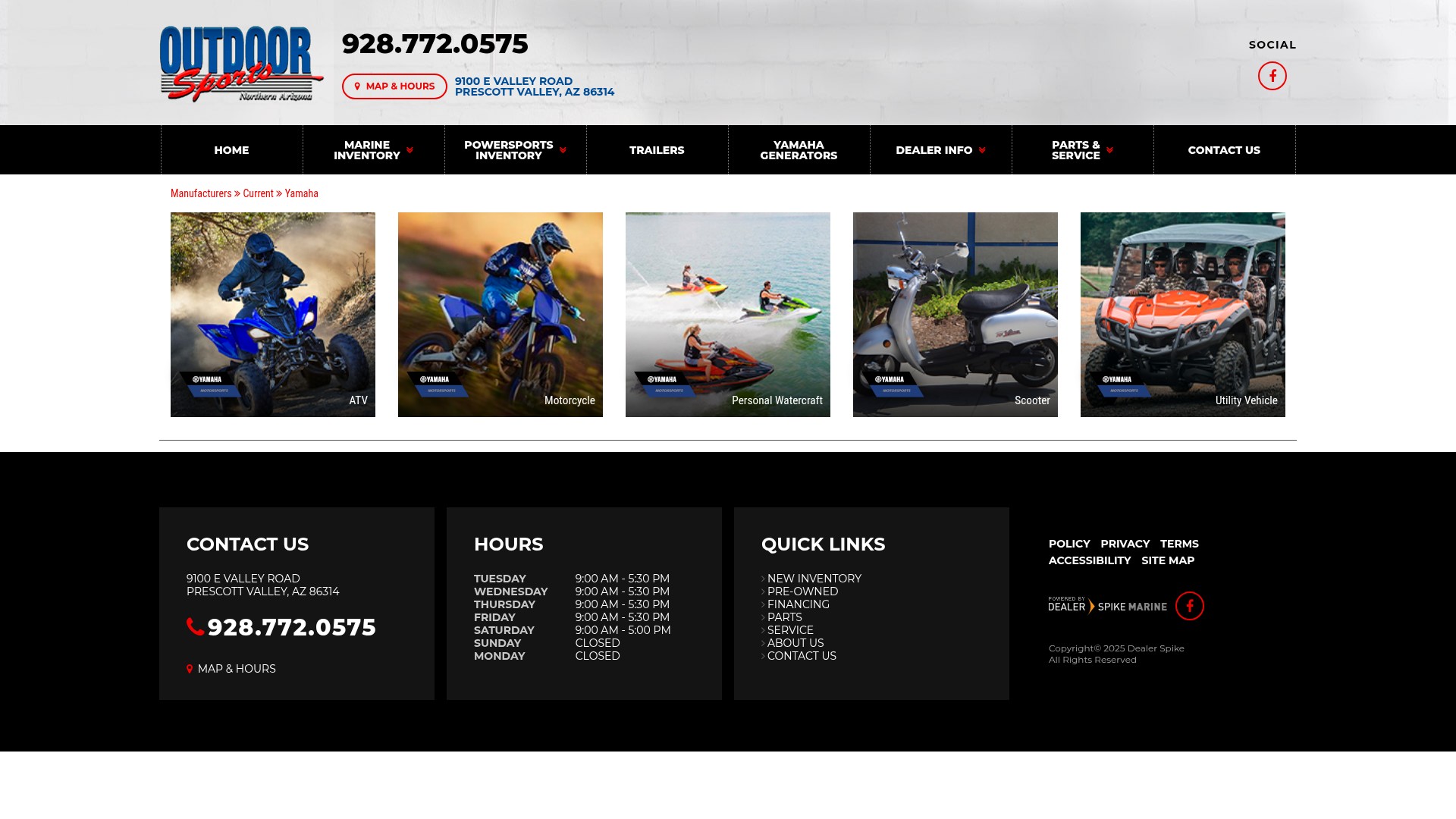Expand the Powersports Inventory dropdown arrow
This screenshot has width=1456, height=819.
click(563, 150)
